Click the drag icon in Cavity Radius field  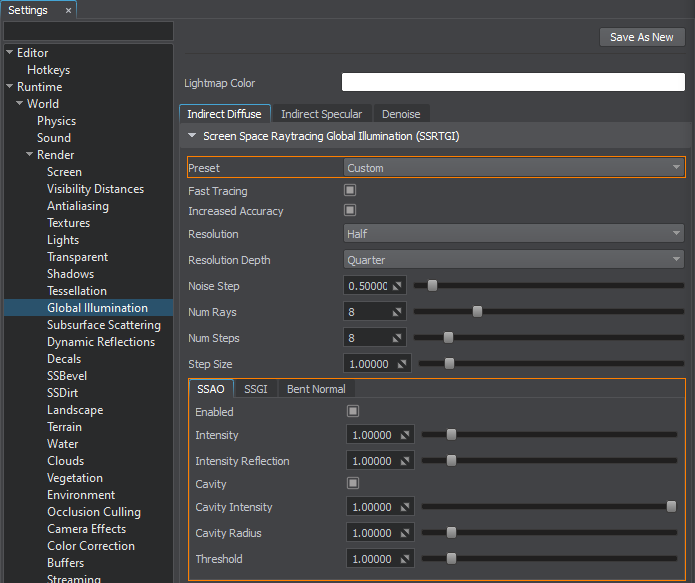coord(405,533)
